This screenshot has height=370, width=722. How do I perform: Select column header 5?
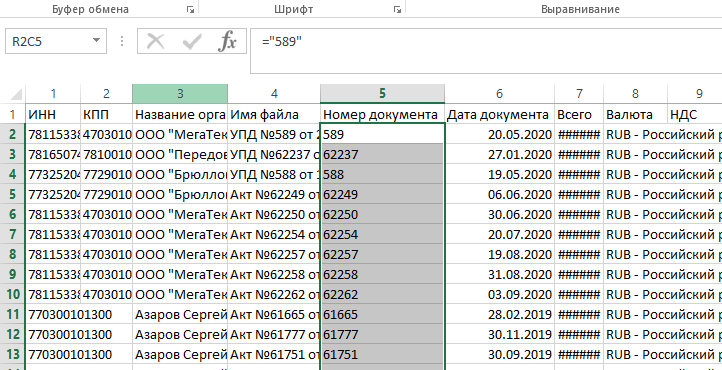click(382, 94)
